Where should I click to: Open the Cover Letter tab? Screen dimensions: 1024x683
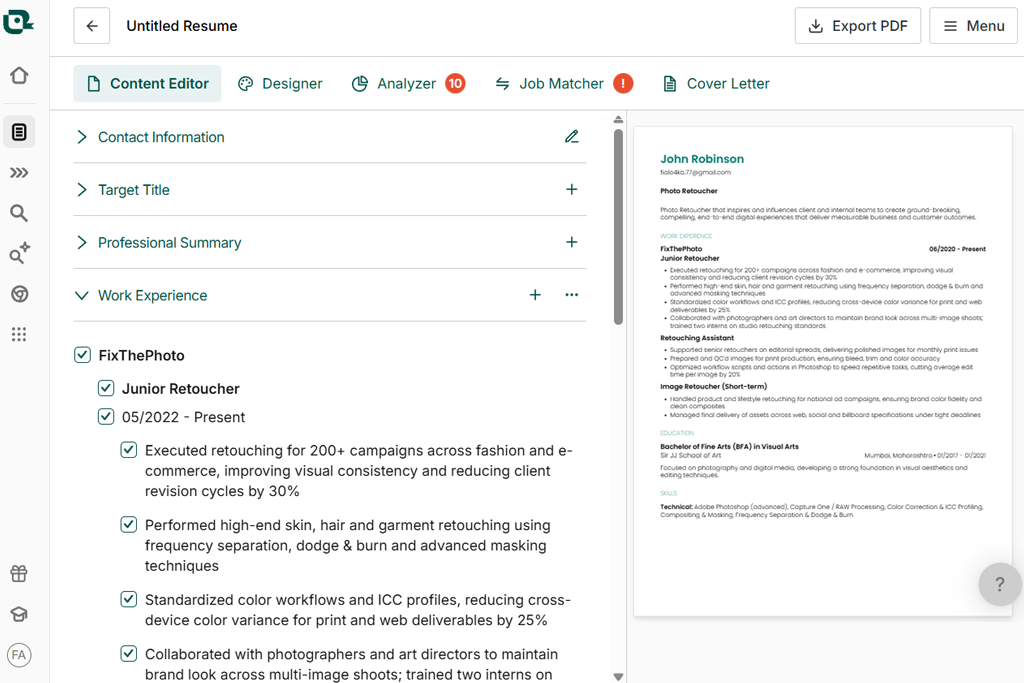tap(716, 84)
